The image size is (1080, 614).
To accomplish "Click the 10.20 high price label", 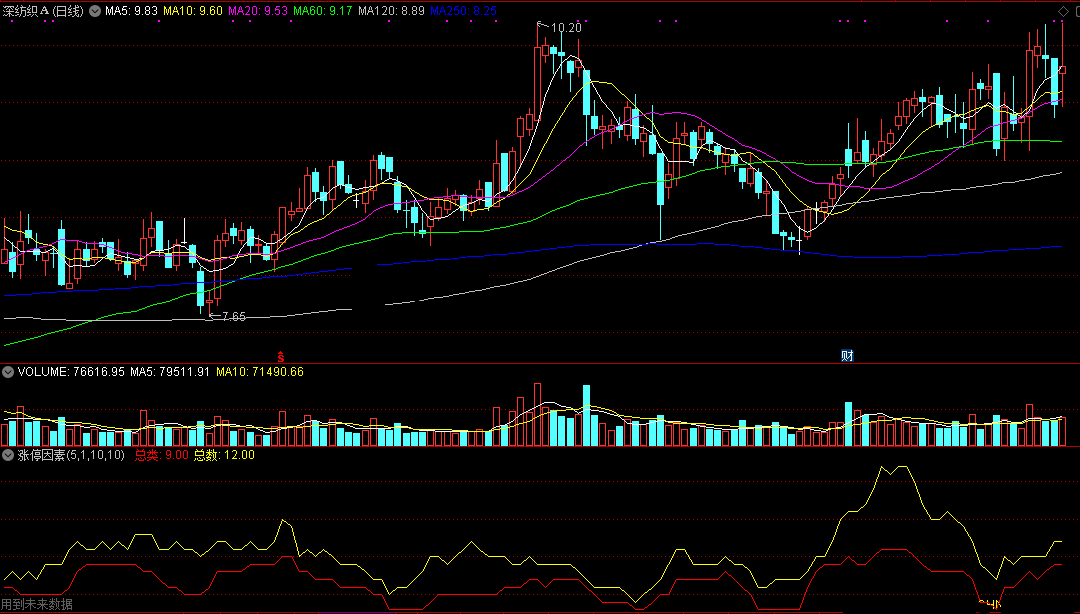I will click(x=566, y=28).
